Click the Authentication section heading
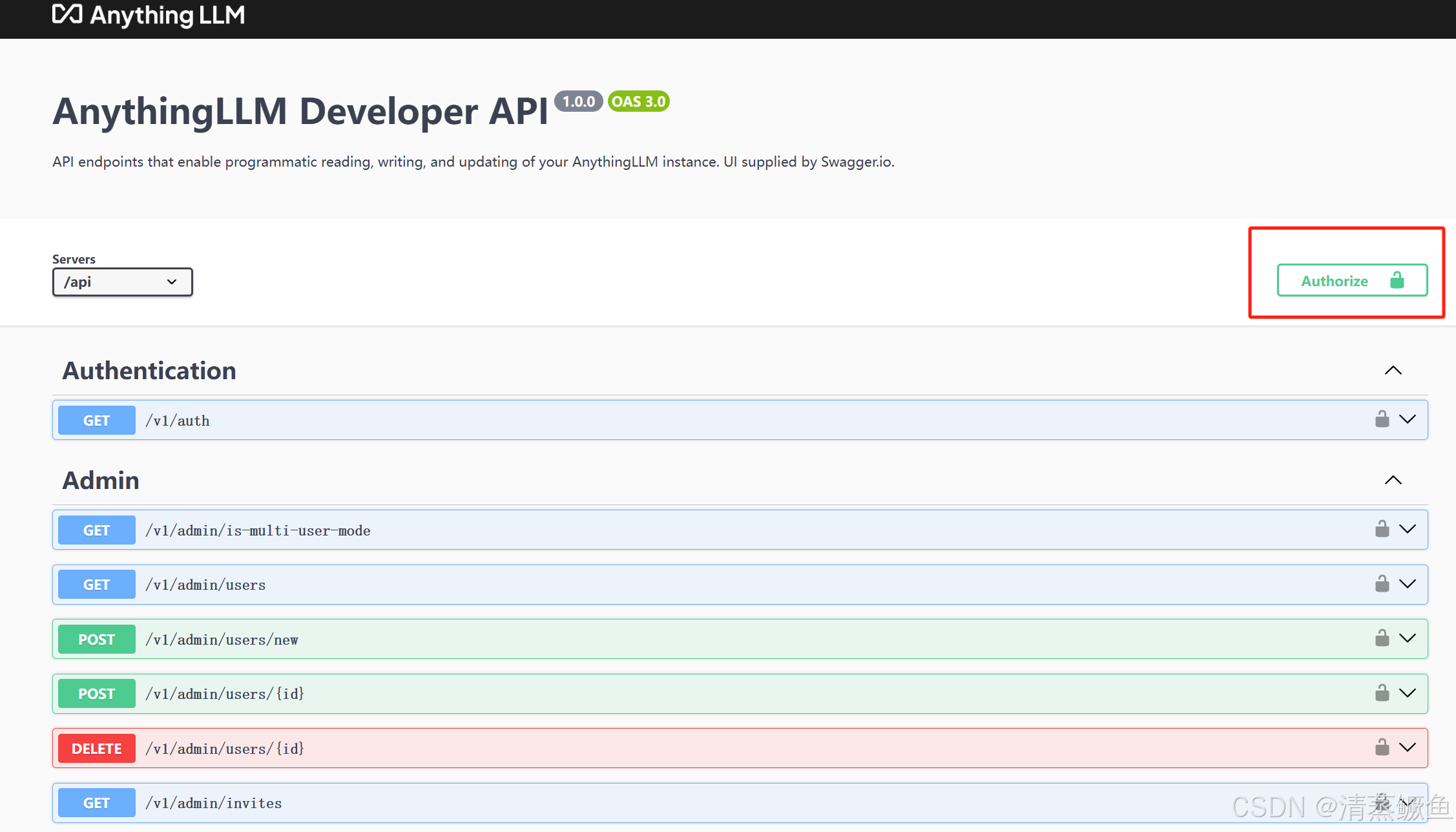 point(149,371)
